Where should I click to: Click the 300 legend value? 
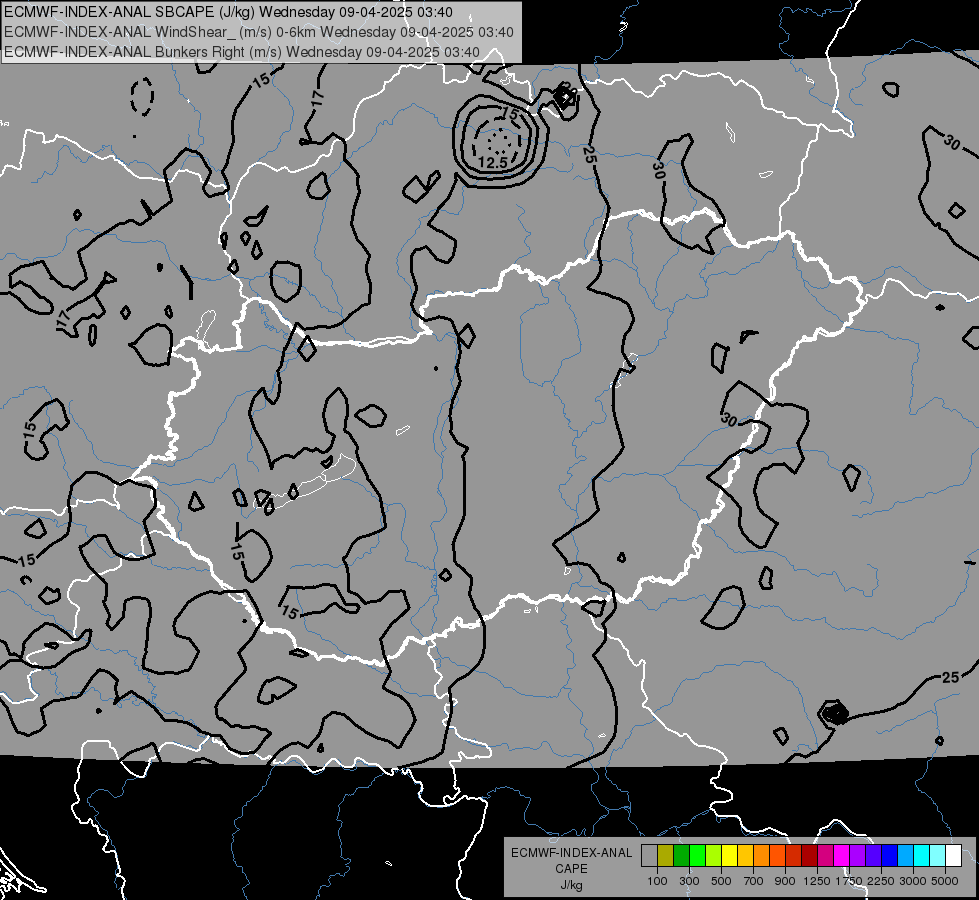click(x=689, y=881)
